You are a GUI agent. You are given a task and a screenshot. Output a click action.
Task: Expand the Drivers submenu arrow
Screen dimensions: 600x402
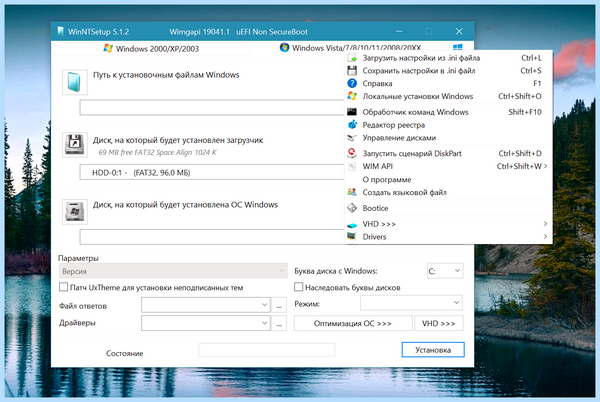(x=545, y=236)
